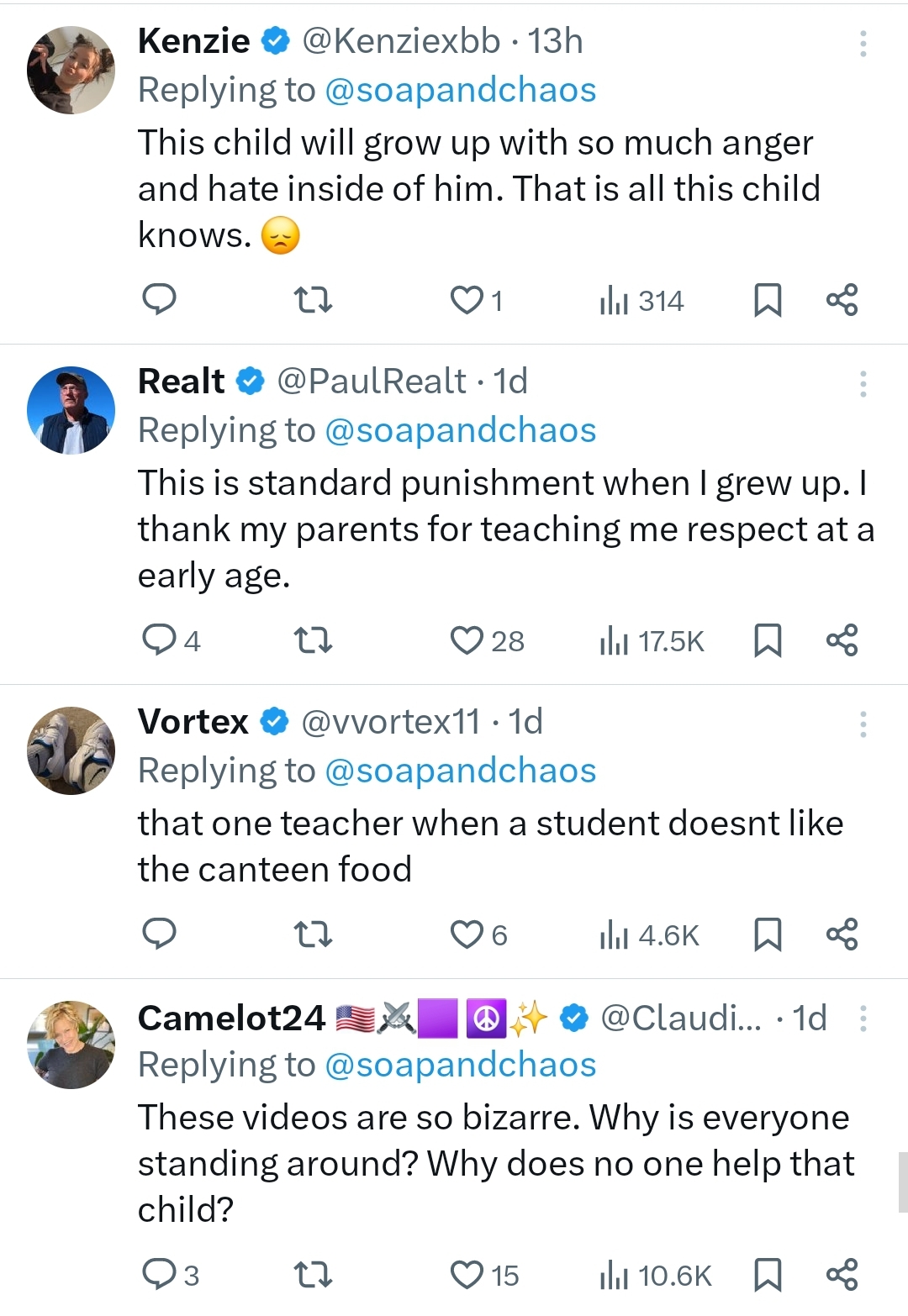This screenshot has width=908, height=1316.
Task: Share Vortex's reply
Action: [842, 934]
